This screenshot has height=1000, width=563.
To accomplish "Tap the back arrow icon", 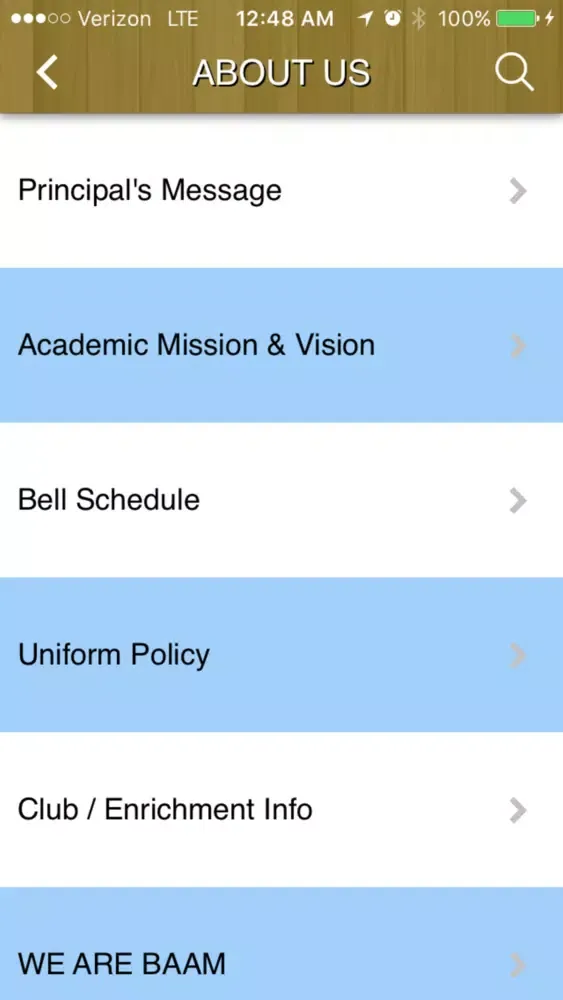I will coord(47,71).
